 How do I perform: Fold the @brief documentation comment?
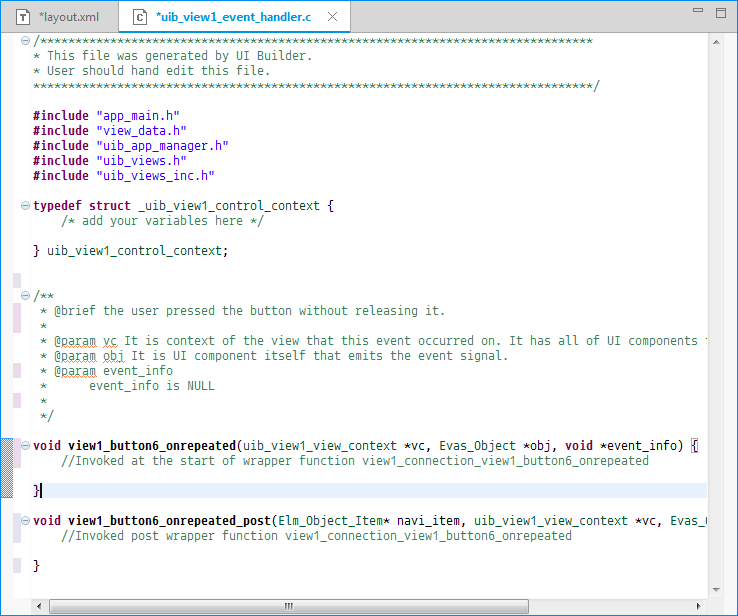pos(25,296)
